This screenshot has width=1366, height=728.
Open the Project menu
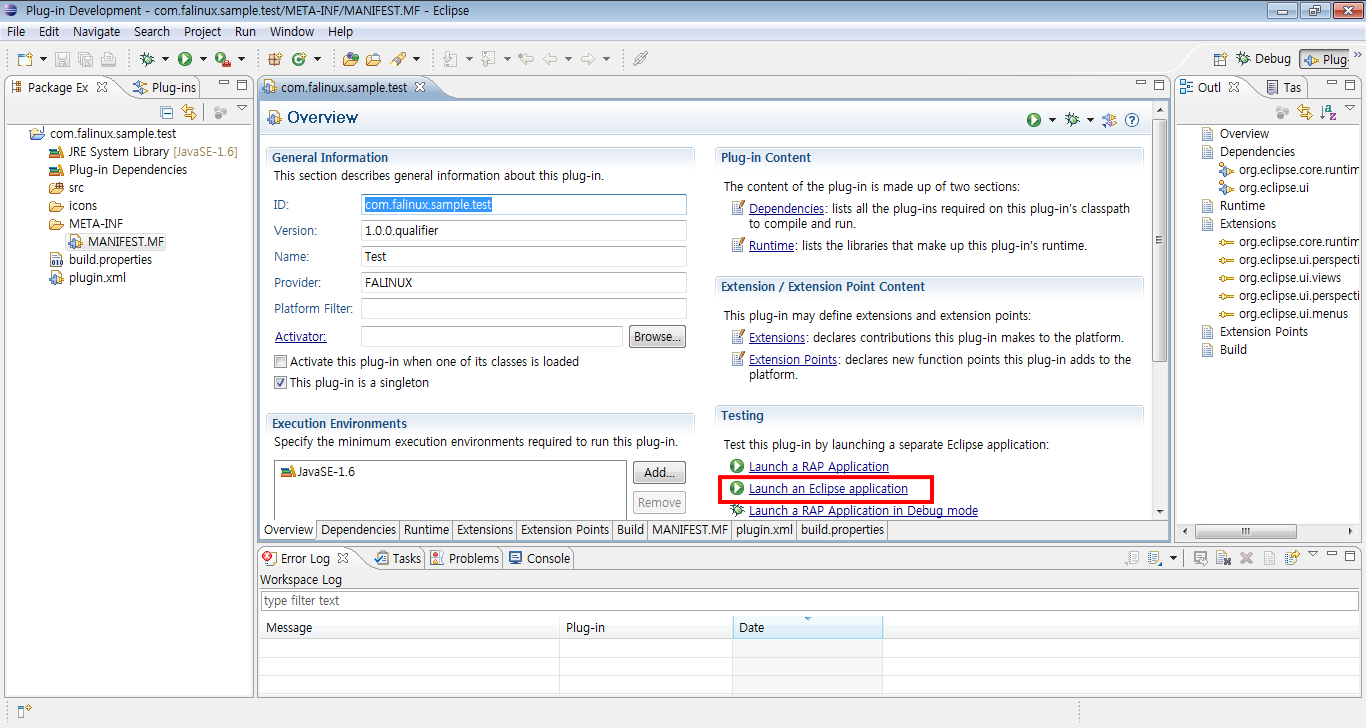(x=202, y=32)
